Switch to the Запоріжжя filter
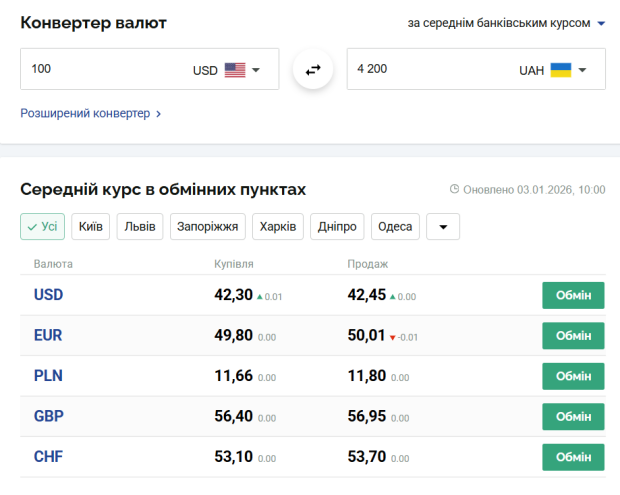Image resolution: width=620 pixels, height=495 pixels. [x=207, y=227]
